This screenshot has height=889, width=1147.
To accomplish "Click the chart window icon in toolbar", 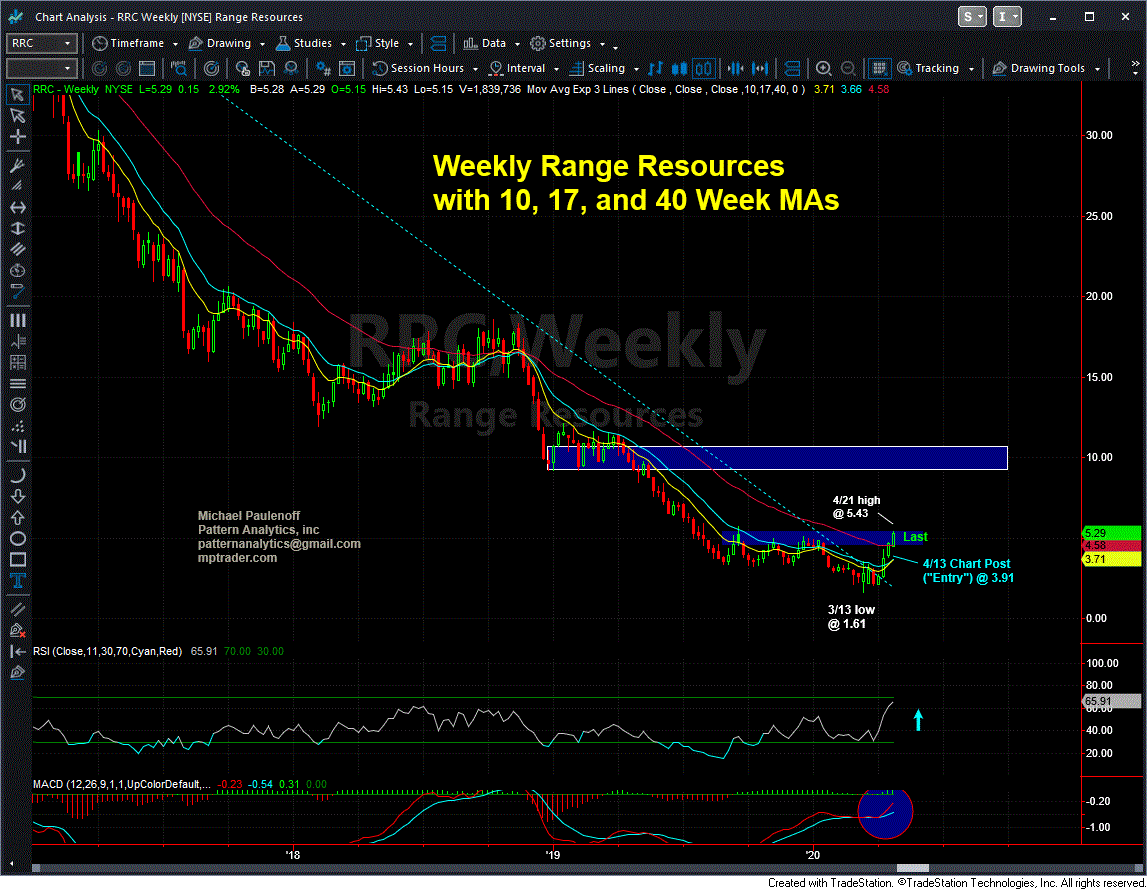I will click(147, 69).
